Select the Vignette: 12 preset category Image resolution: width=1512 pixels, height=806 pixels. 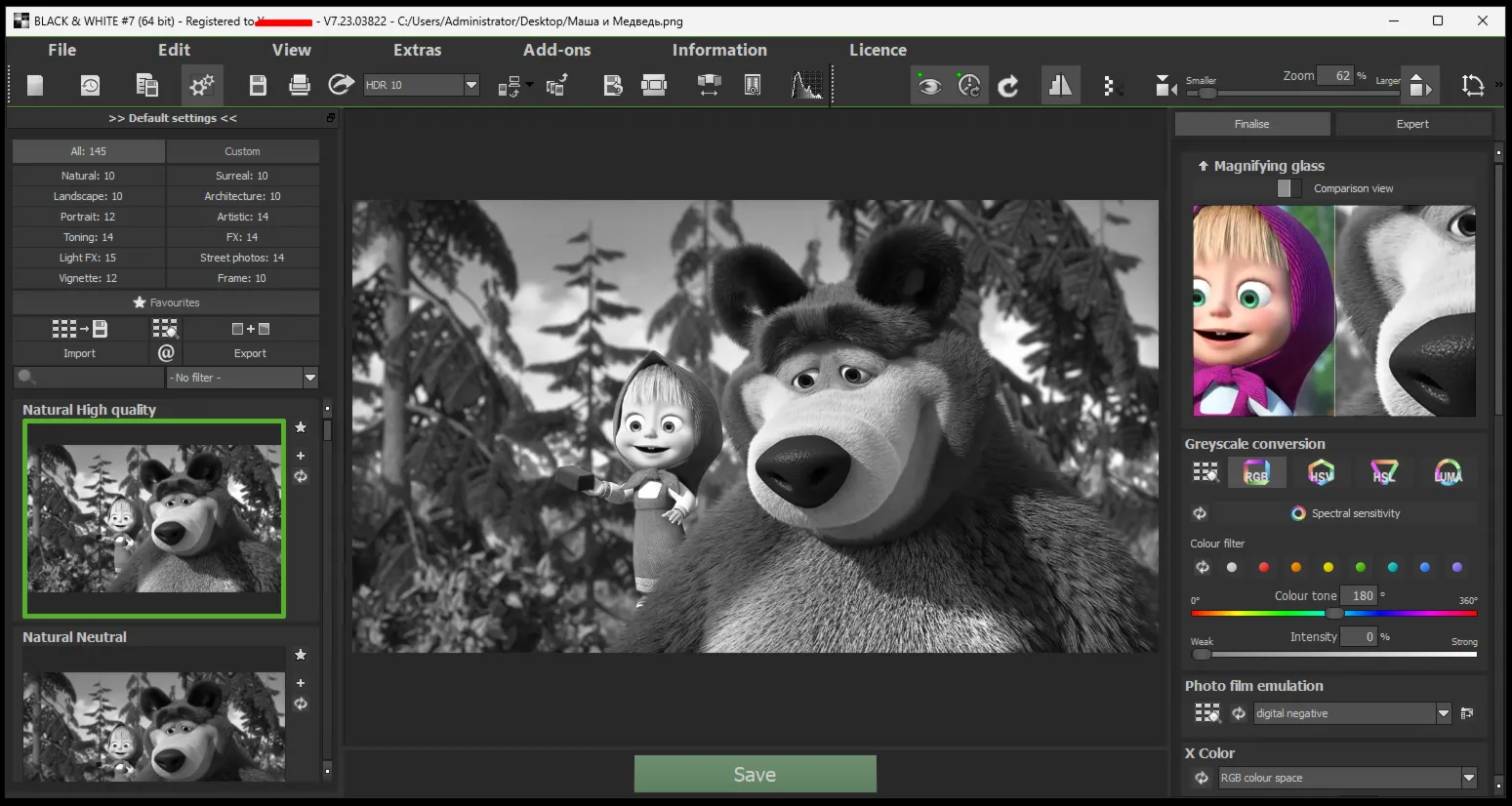coord(89,278)
